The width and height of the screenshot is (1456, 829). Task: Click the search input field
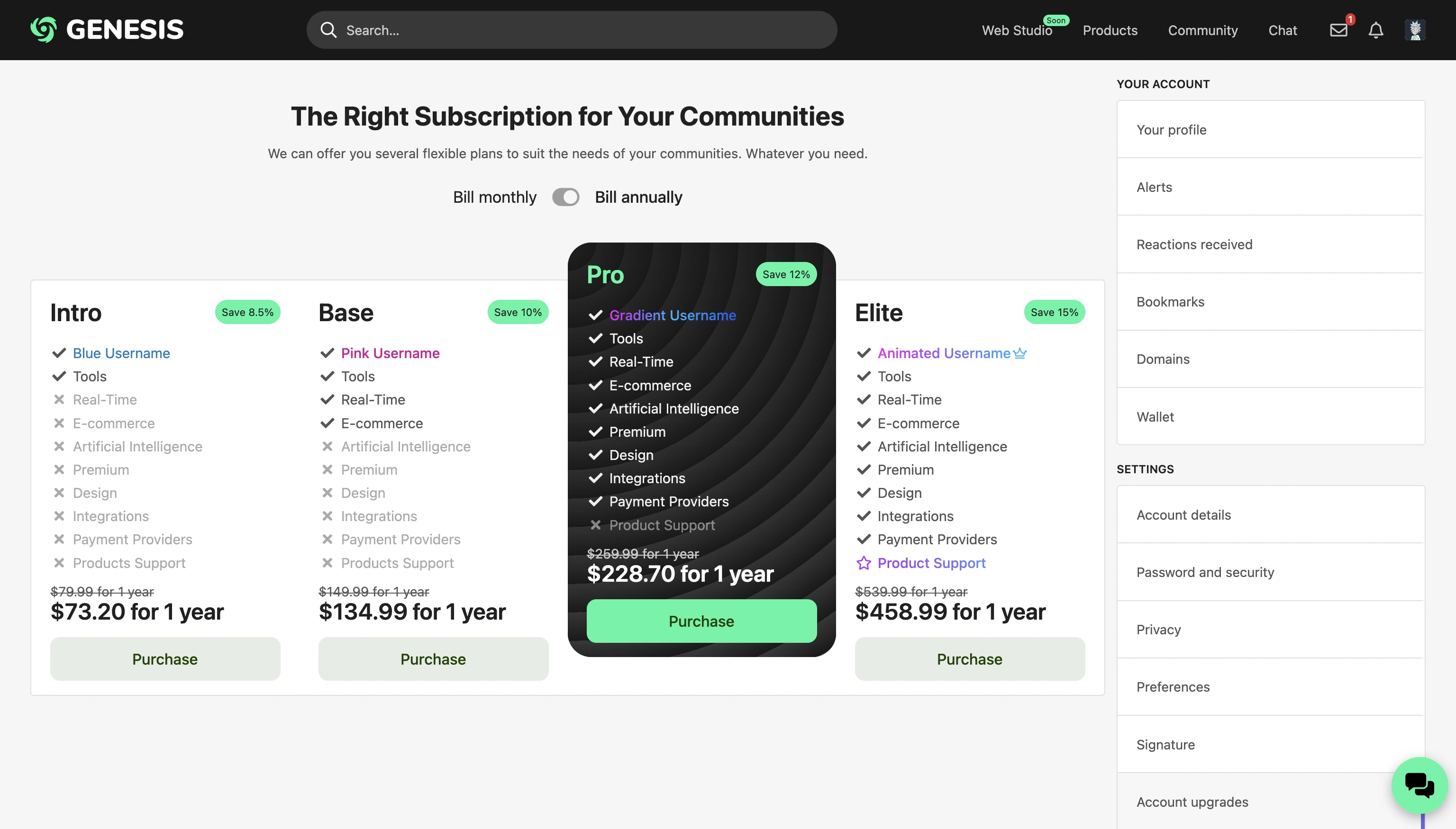tap(572, 29)
